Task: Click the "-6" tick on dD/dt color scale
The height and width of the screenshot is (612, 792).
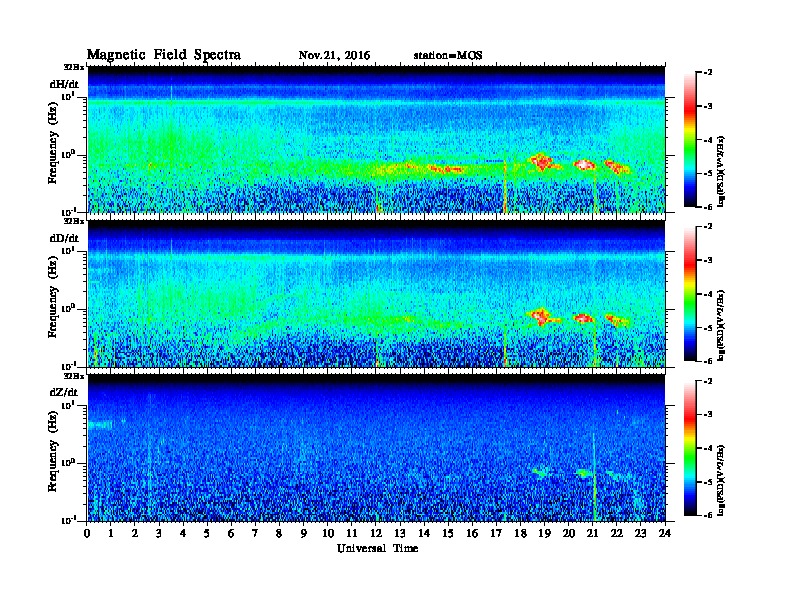Action: [707, 361]
